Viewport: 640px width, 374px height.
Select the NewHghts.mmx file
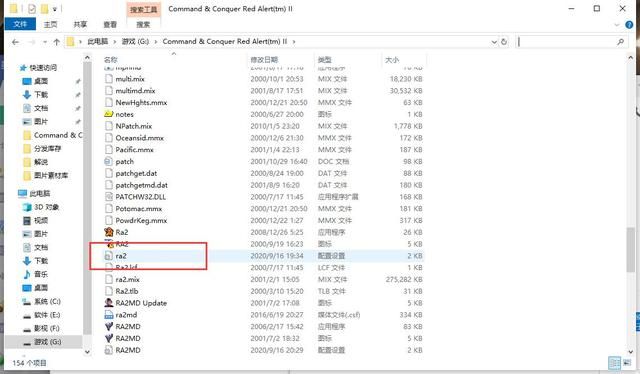141,102
